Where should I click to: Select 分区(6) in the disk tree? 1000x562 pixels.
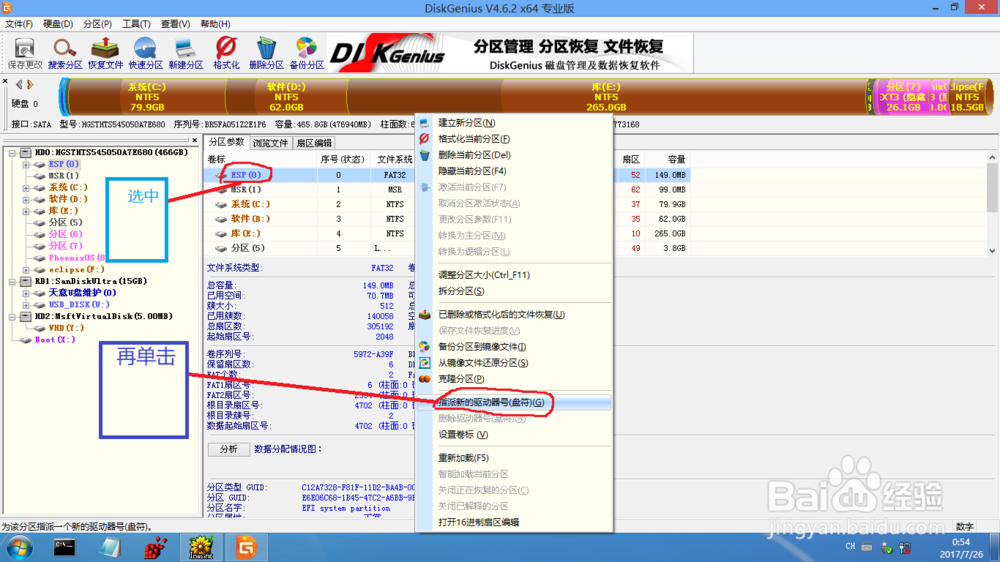coord(65,234)
